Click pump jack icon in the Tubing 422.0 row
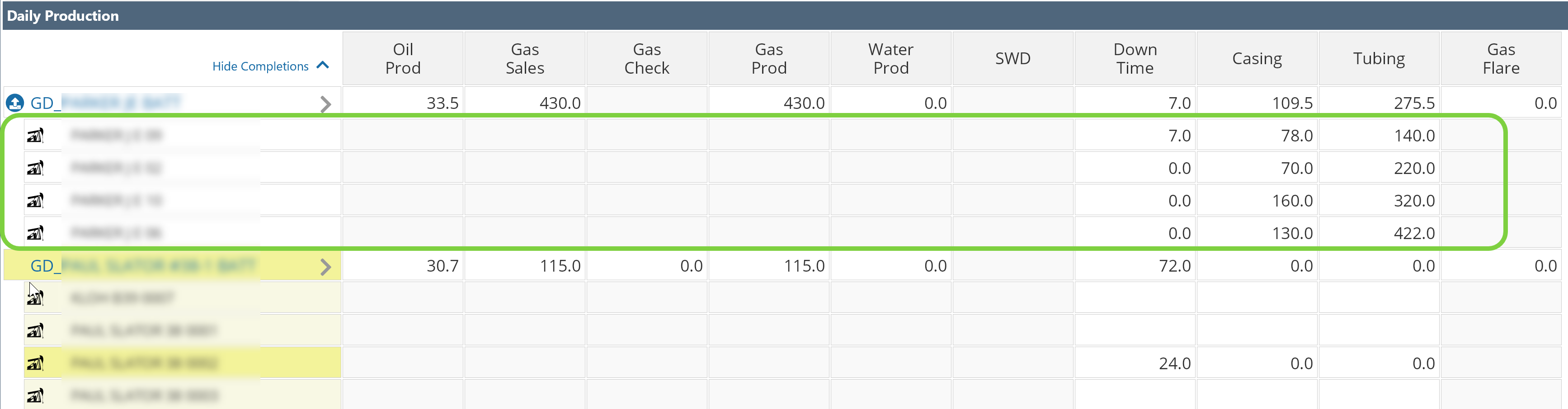This screenshot has height=409, width=1568. tap(35, 233)
